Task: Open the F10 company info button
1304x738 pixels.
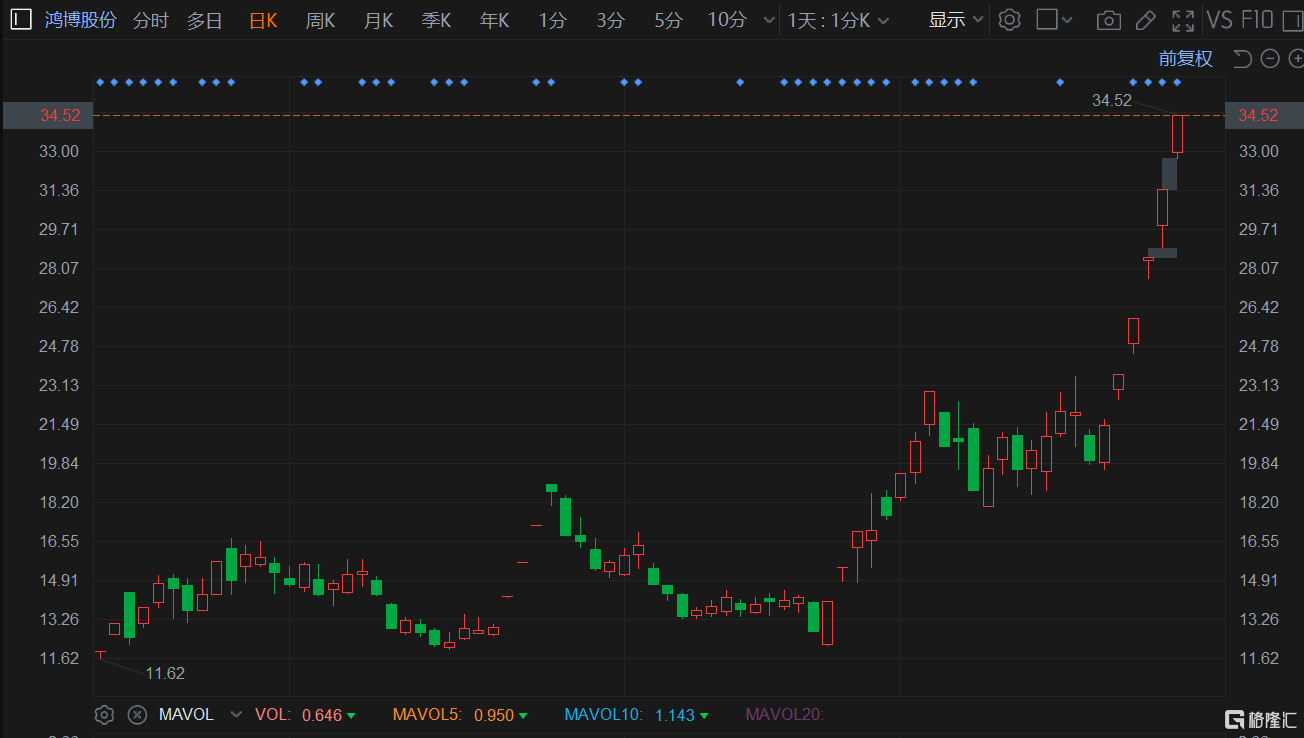Action: coord(1257,20)
